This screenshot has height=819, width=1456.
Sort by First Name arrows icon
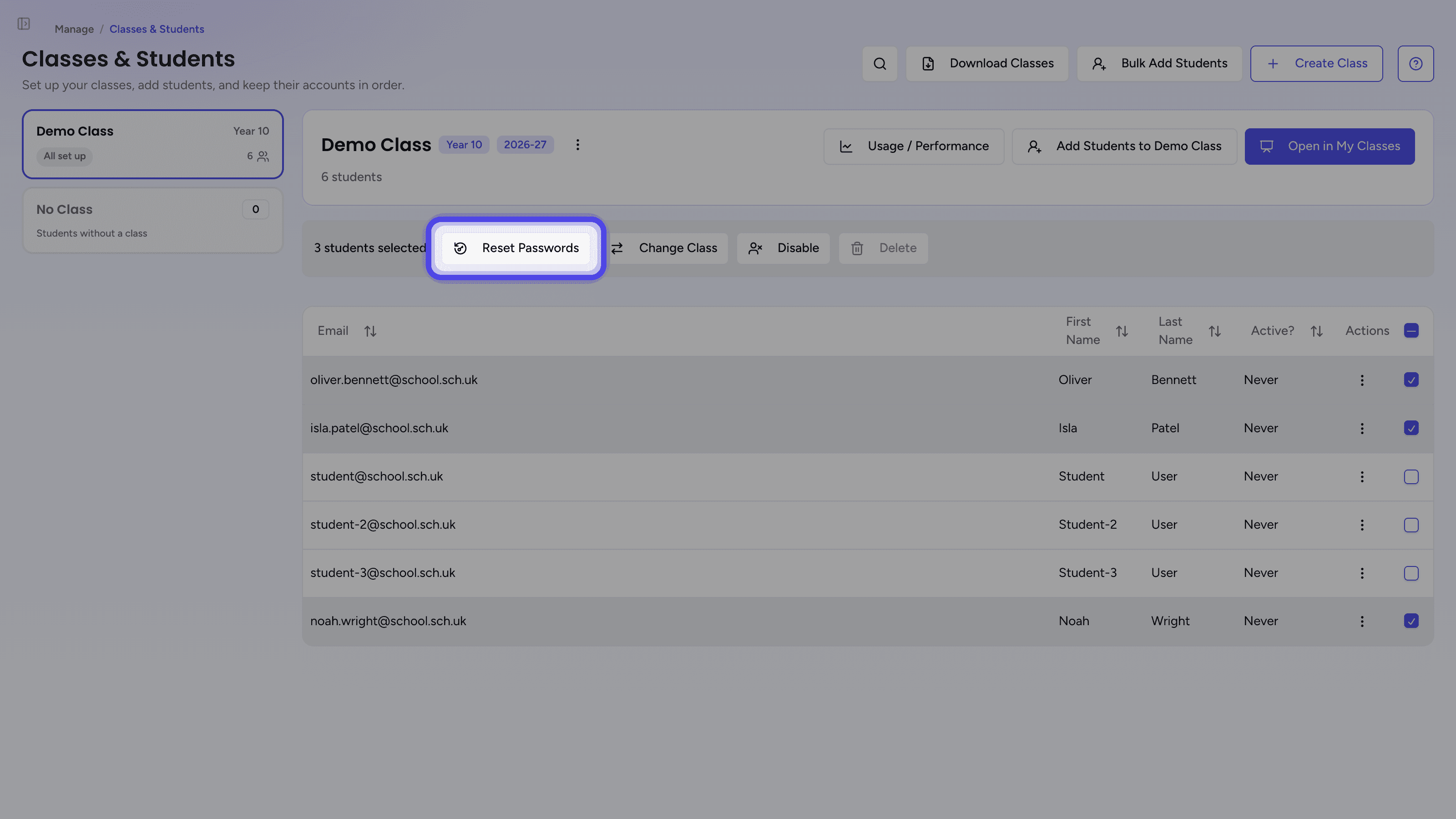[x=1122, y=331]
